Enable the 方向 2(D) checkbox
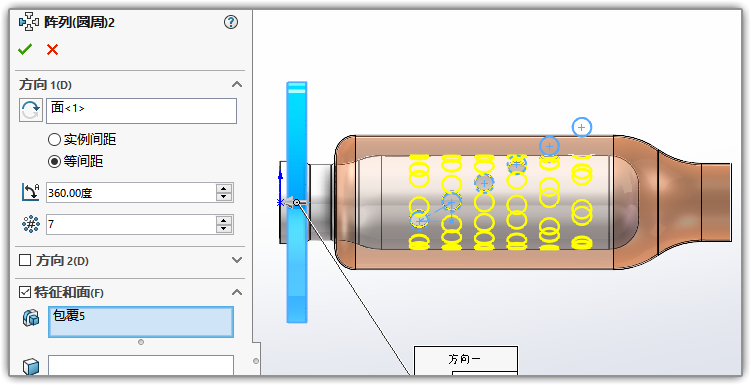The height and width of the screenshot is (385, 751). coord(24,260)
